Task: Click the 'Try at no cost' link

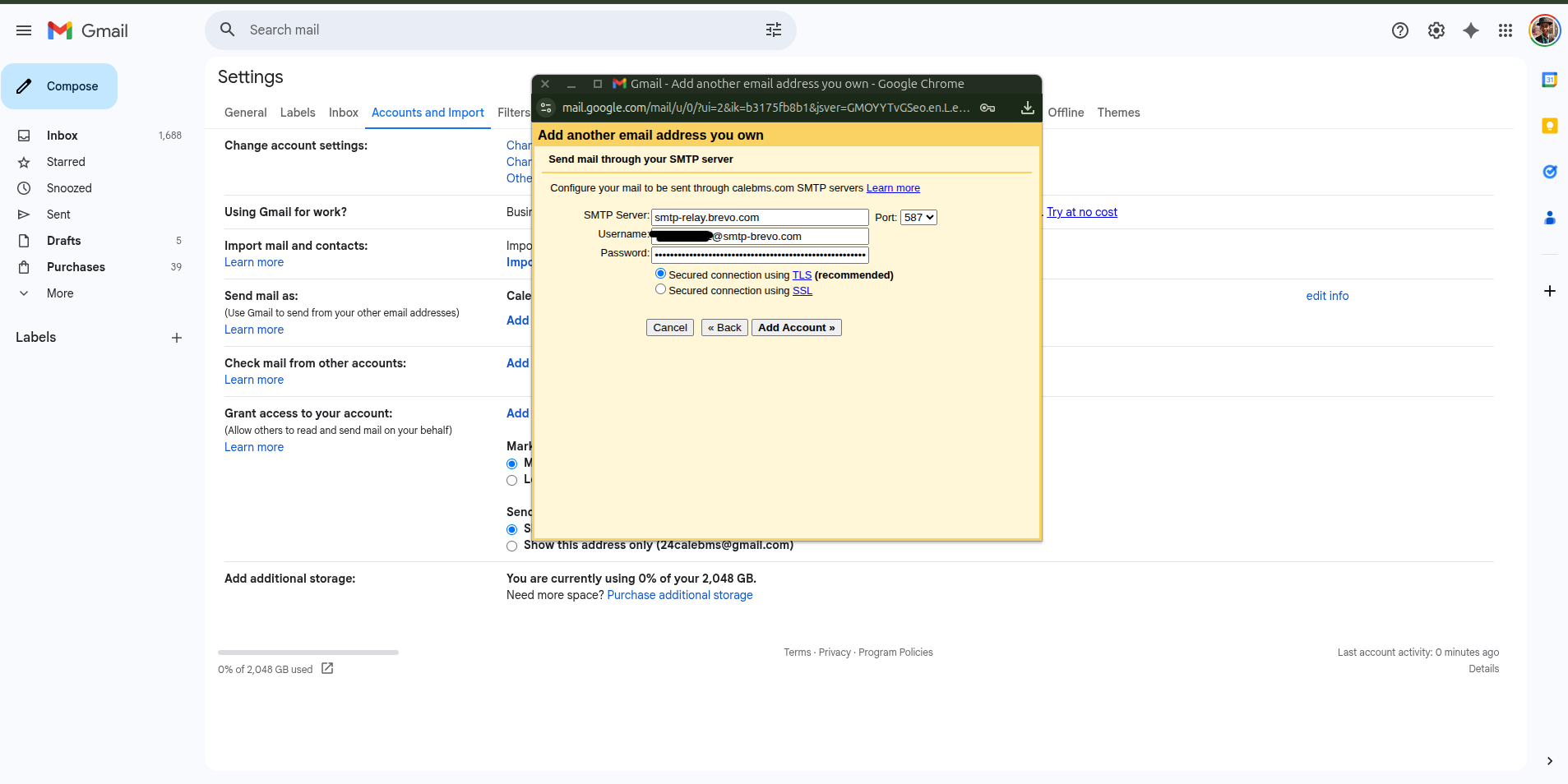Action: (1082, 212)
